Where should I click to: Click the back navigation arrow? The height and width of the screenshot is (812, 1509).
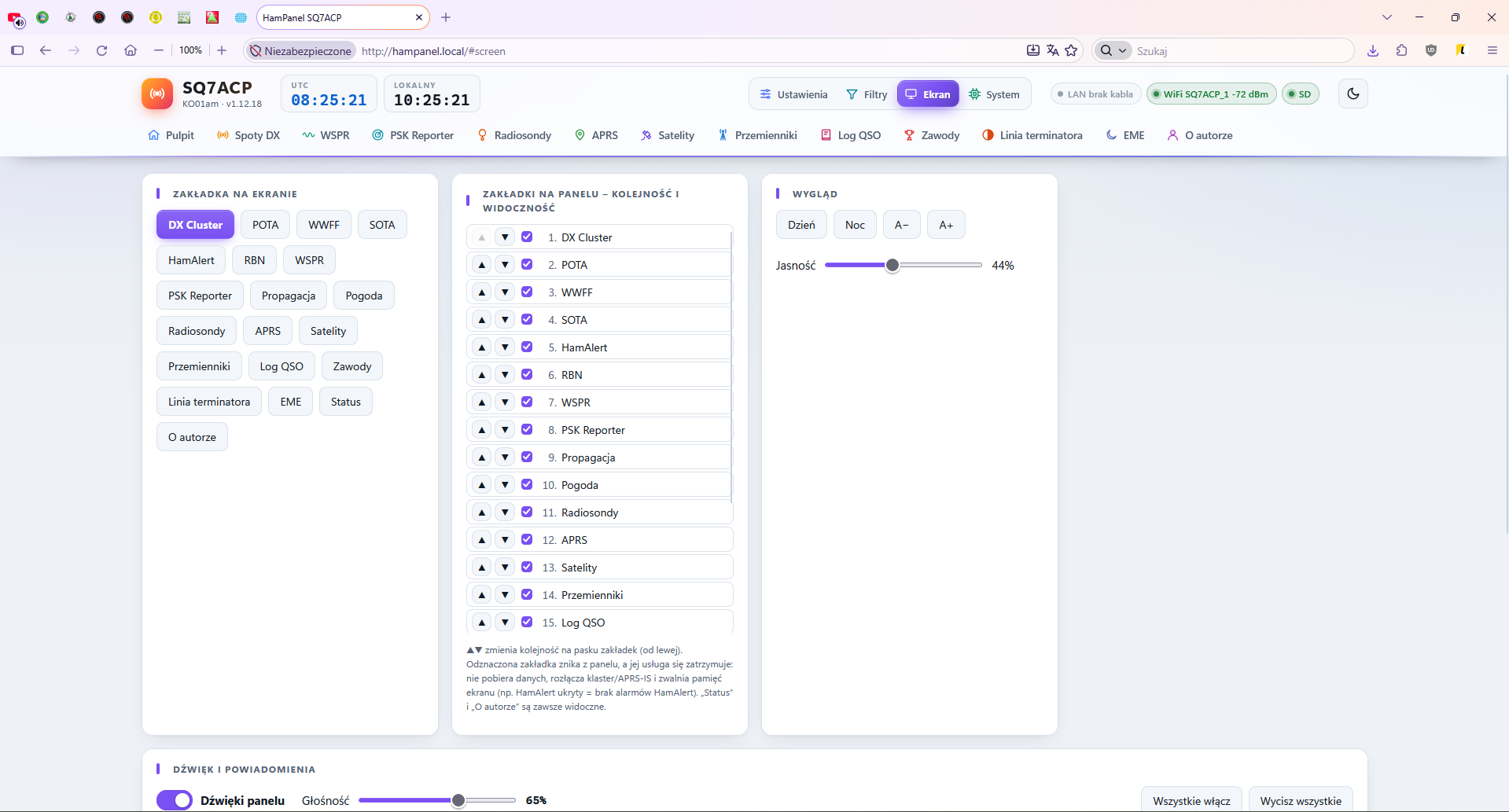pyautogui.click(x=46, y=50)
